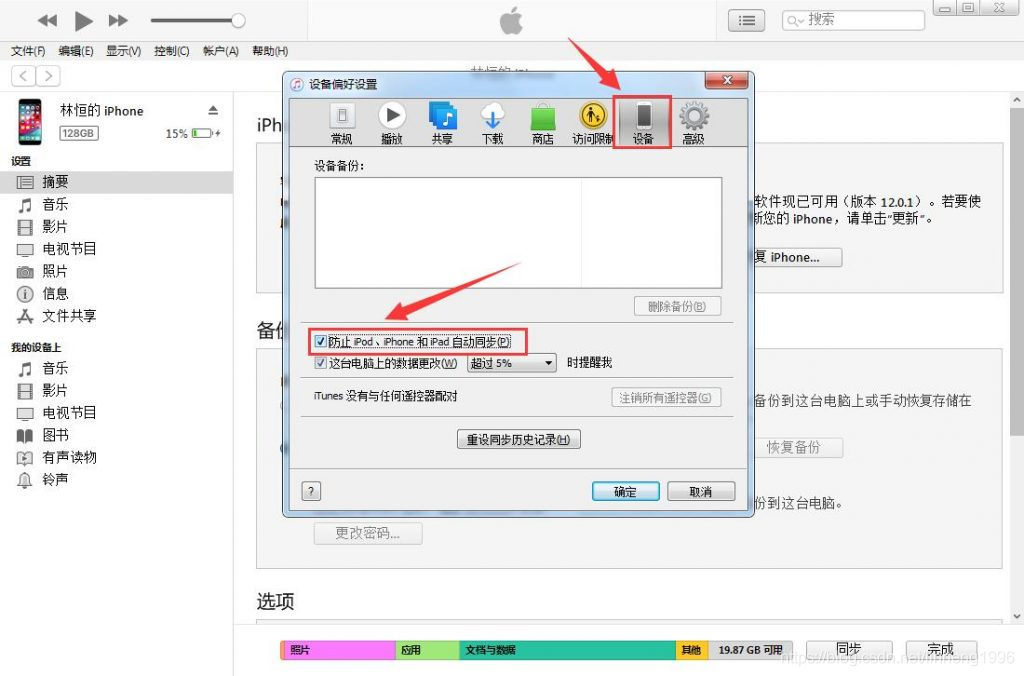Image resolution: width=1024 pixels, height=676 pixels.
Task: Open the list view menu icon
Action: 746,21
